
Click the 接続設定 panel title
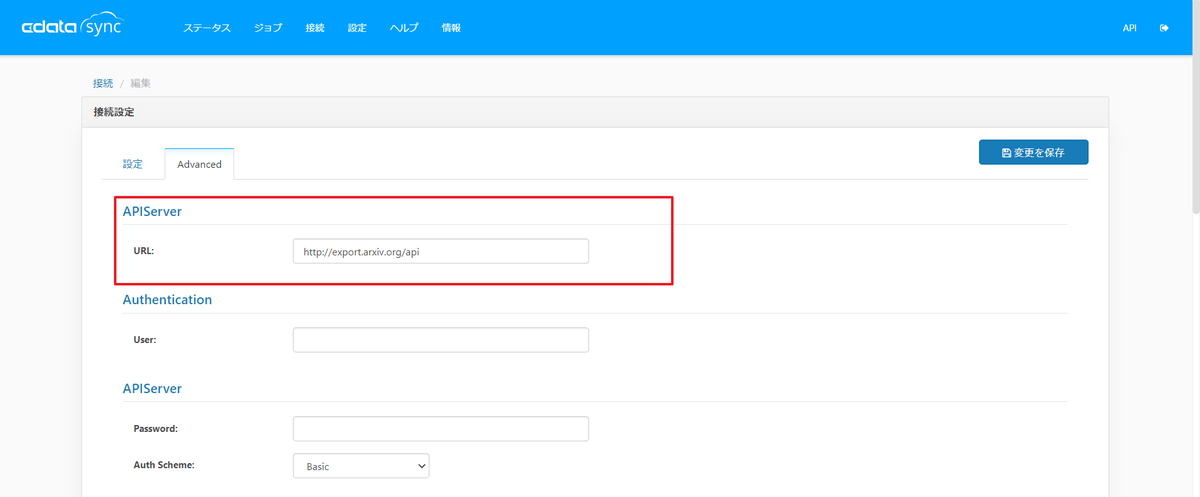[x=114, y=112]
